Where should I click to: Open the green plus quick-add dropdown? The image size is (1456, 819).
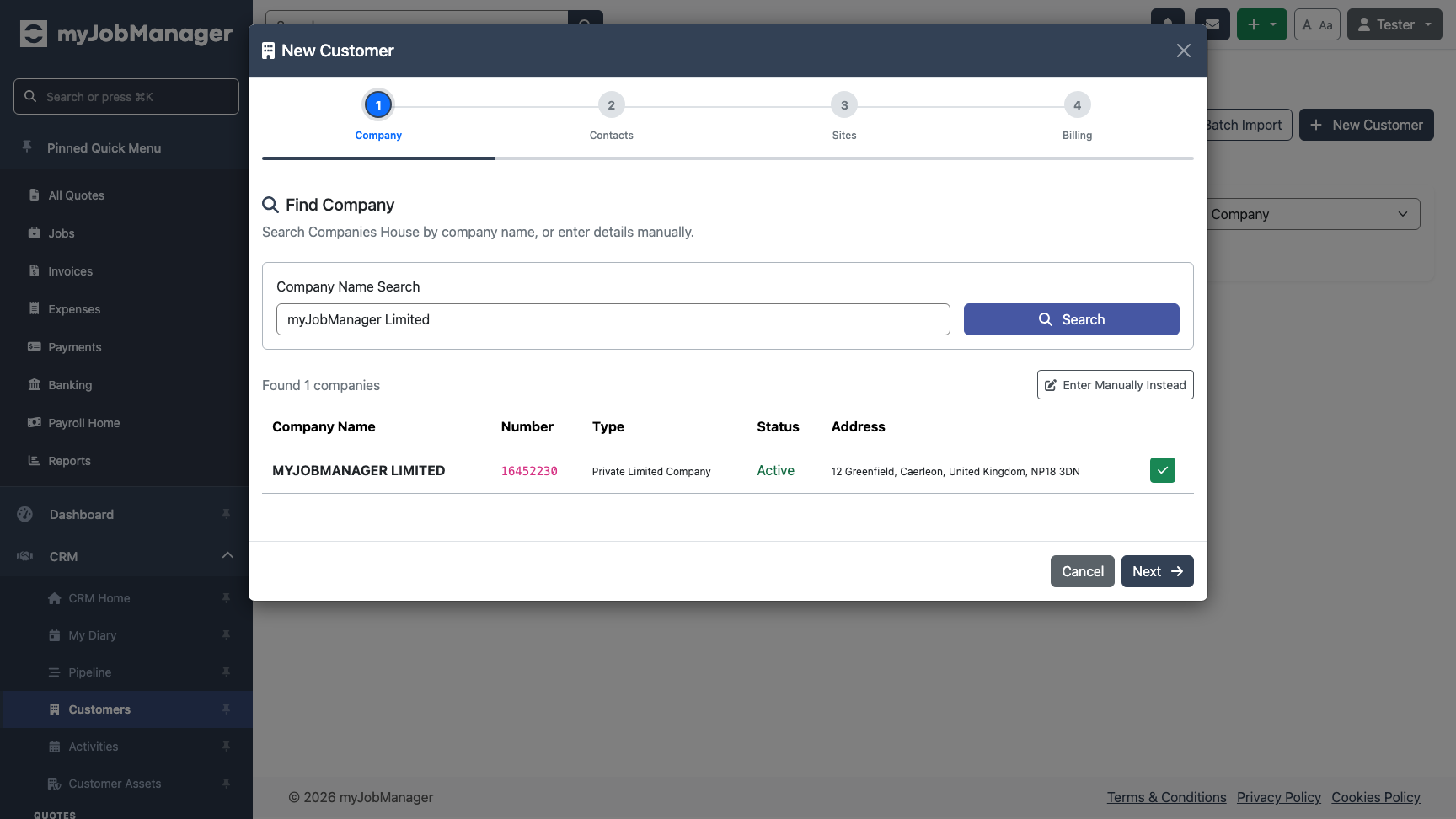coord(1262,24)
